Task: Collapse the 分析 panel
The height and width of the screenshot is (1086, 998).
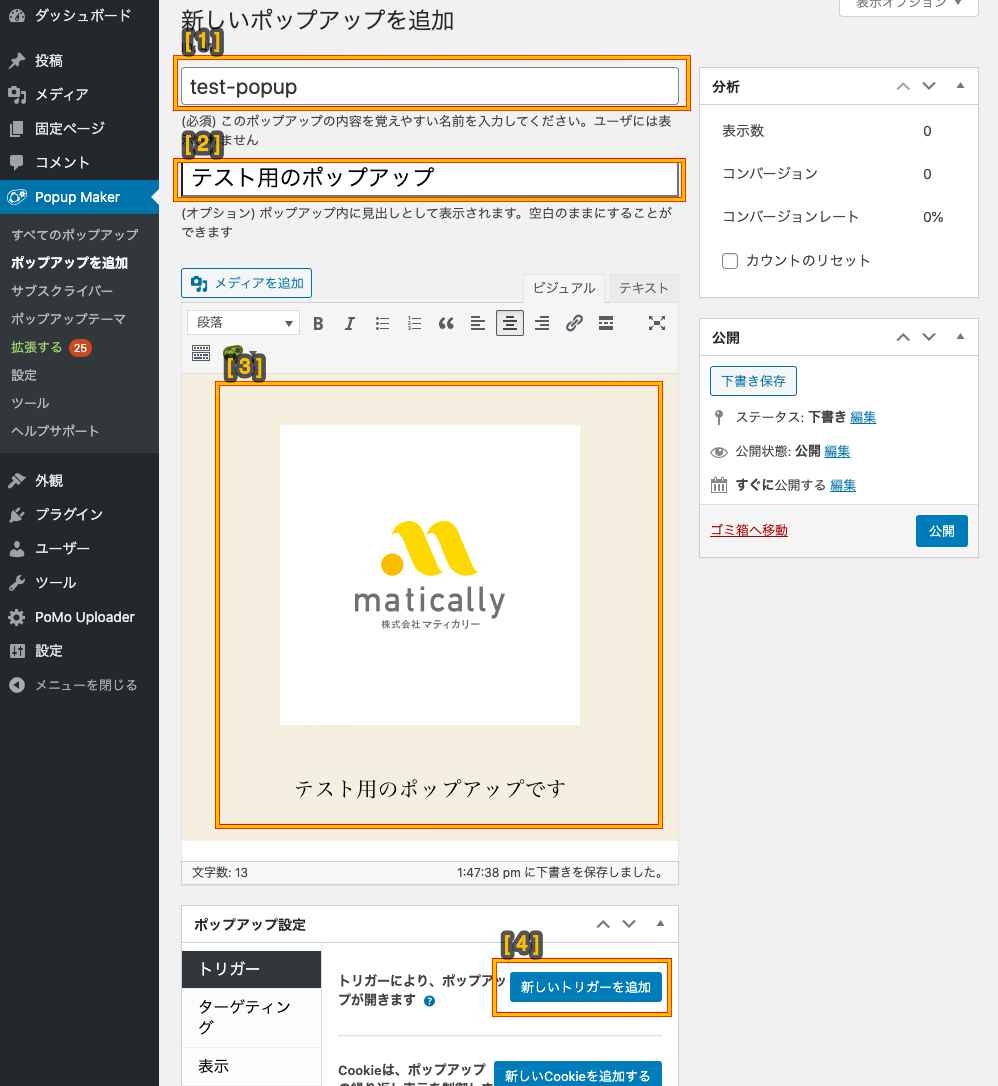Action: [x=960, y=86]
